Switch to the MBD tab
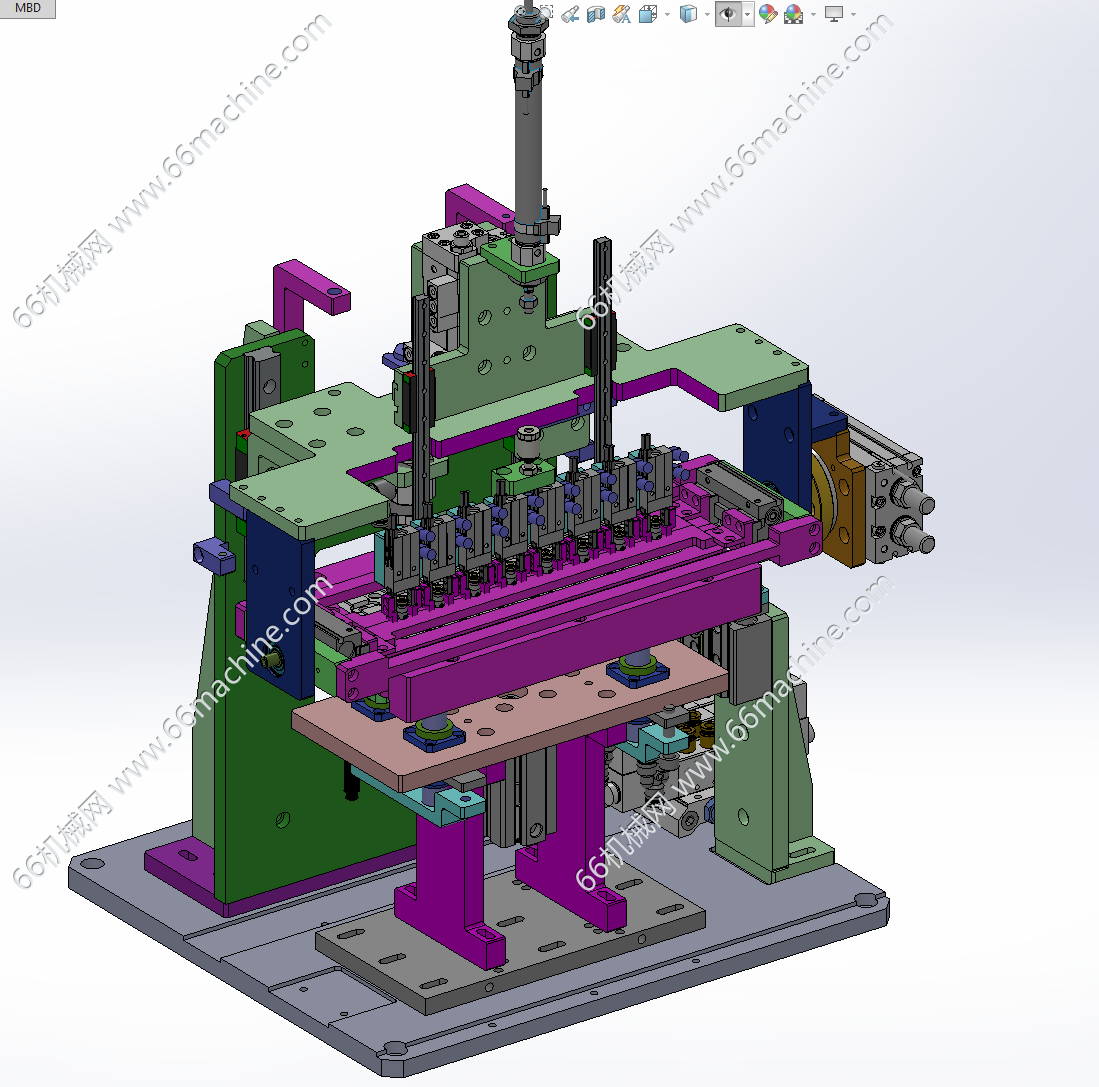Image resolution: width=1099 pixels, height=1087 pixels. click(x=27, y=9)
